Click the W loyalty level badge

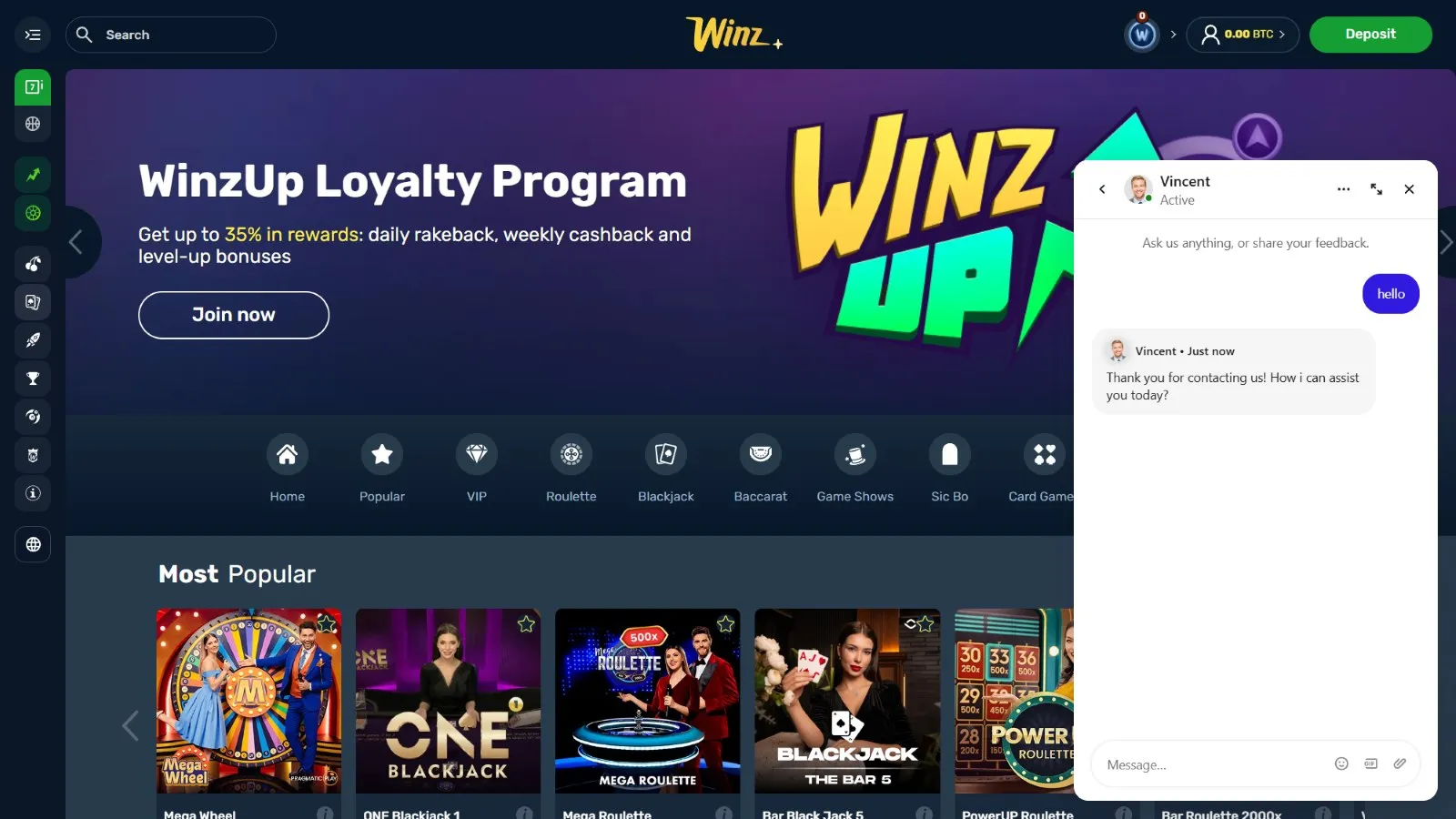point(1142,35)
